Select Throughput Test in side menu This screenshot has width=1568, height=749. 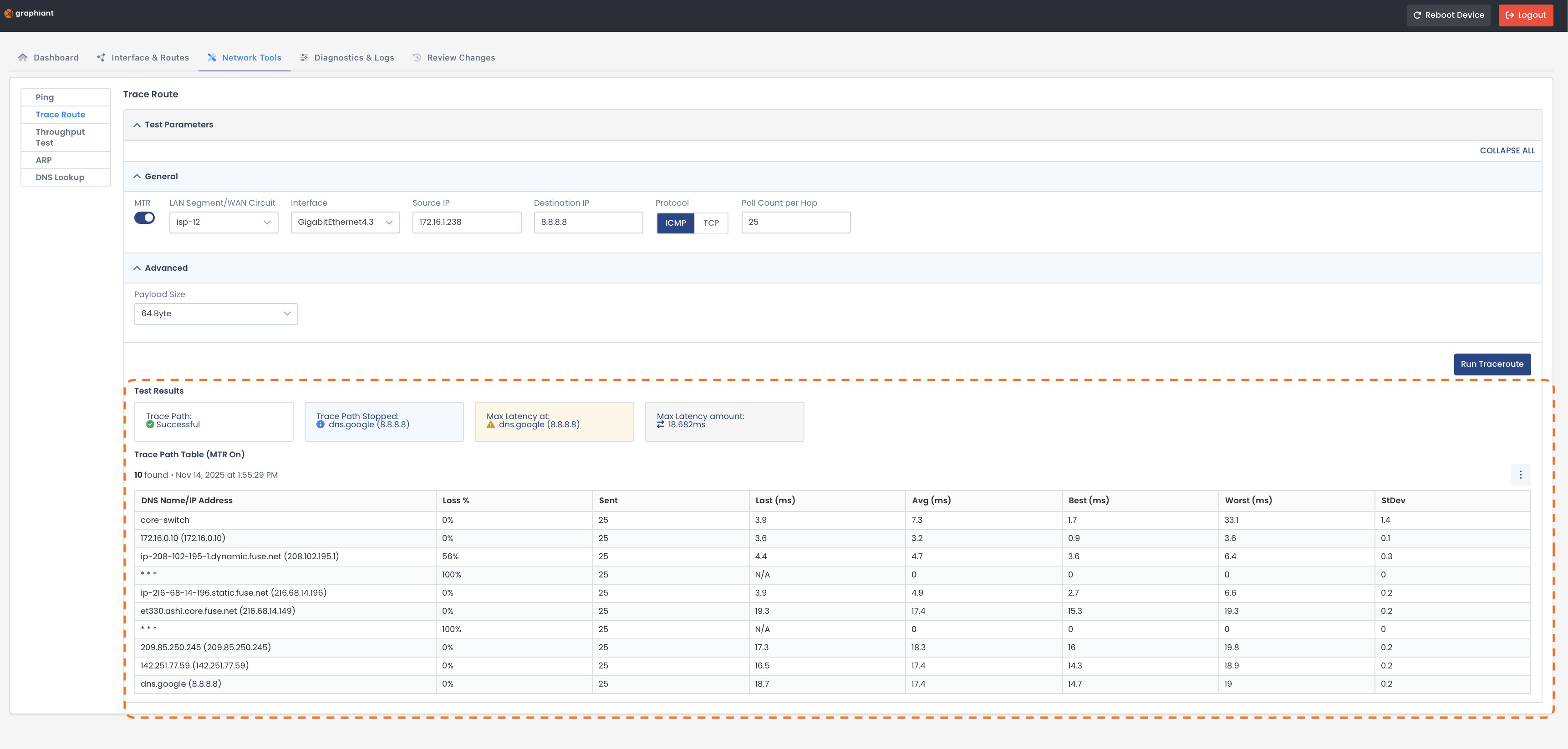tap(66, 137)
